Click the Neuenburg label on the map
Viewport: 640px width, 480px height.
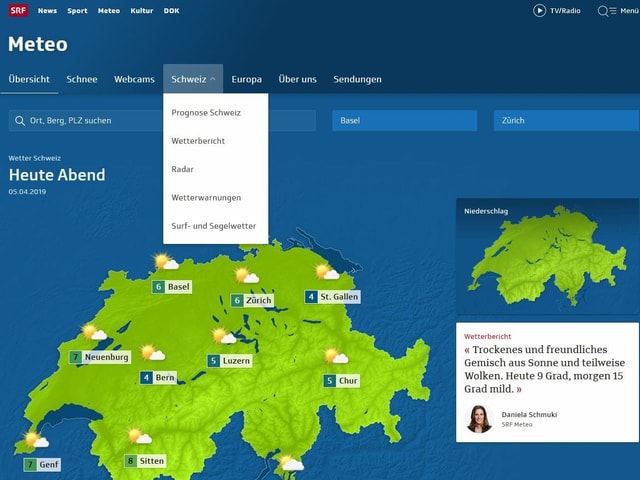(106, 357)
